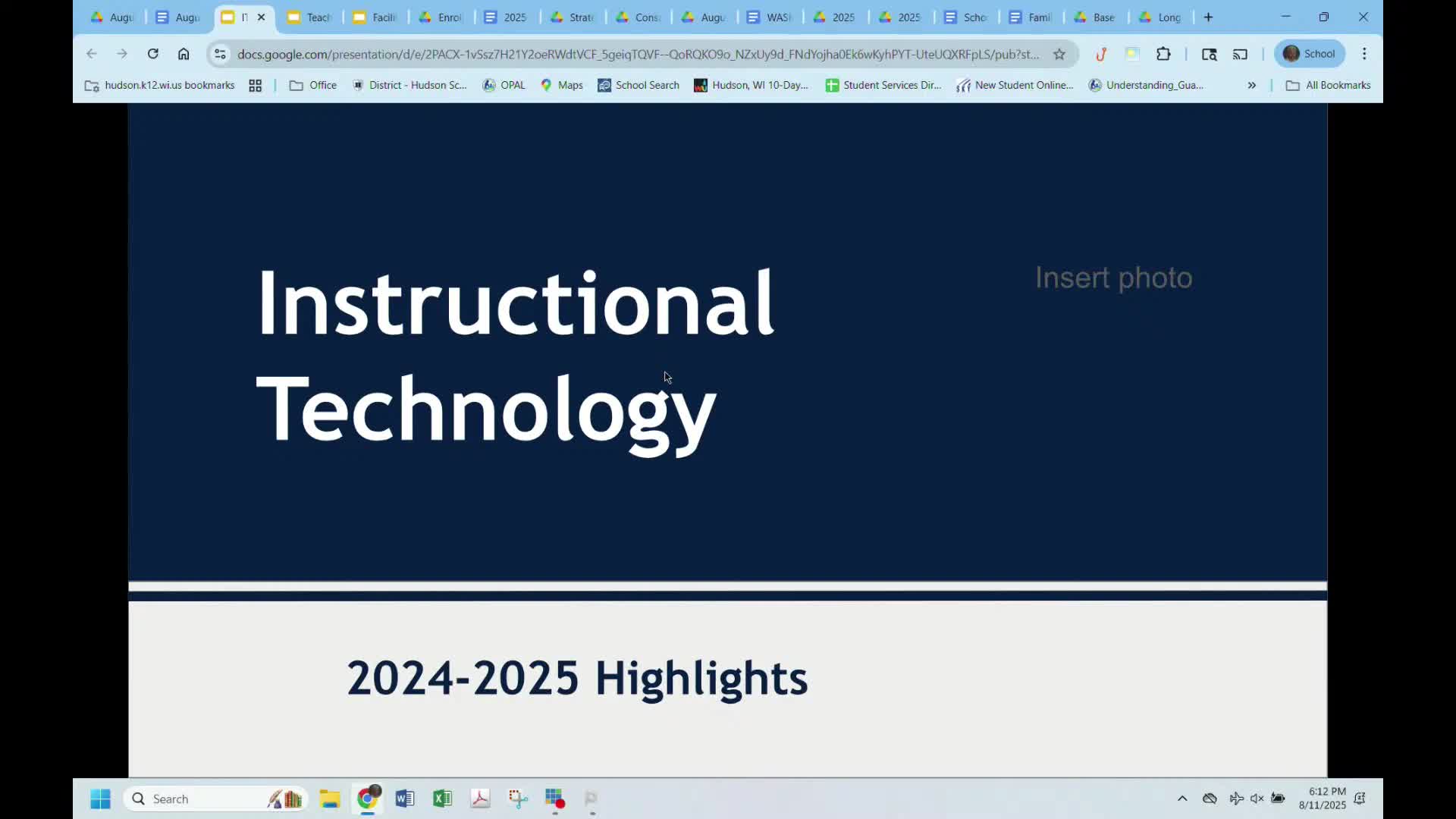The image size is (1456, 819).
Task: Open the Chrome three-dot menu
Action: point(1364,54)
